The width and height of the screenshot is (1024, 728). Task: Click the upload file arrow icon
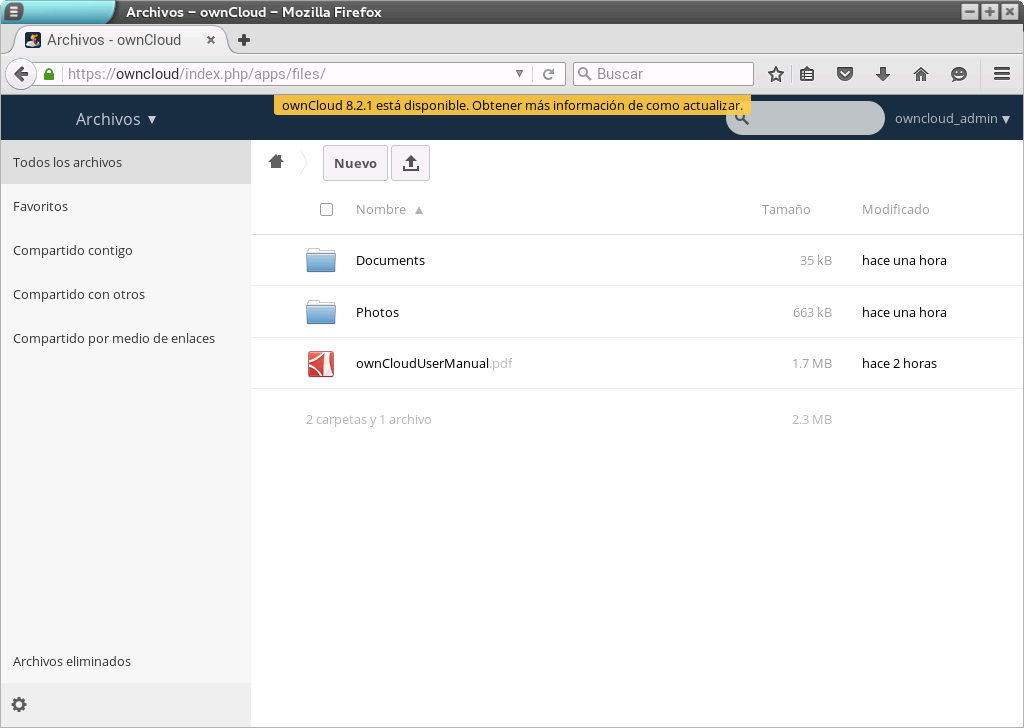410,164
